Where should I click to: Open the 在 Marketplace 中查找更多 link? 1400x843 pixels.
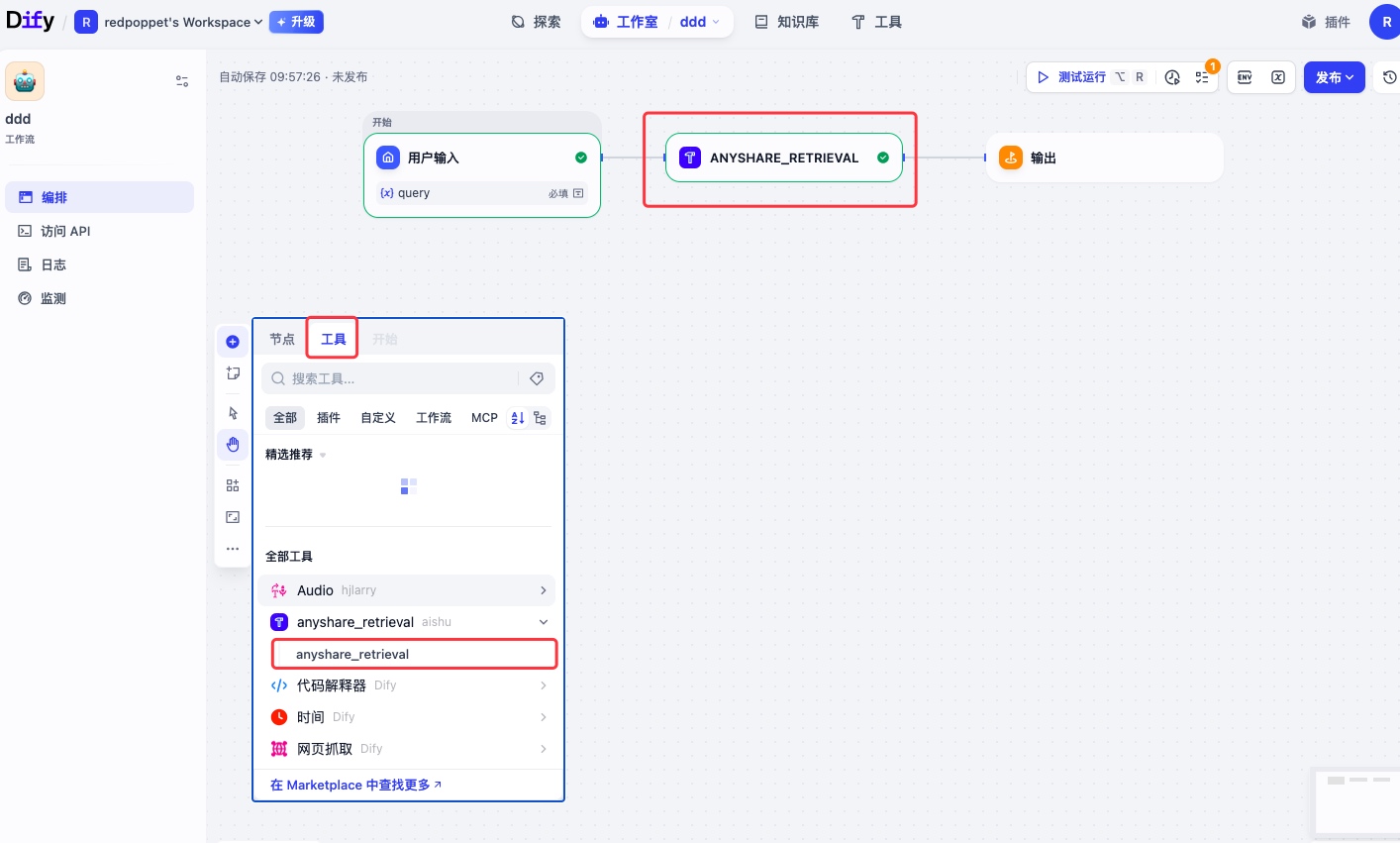[355, 785]
